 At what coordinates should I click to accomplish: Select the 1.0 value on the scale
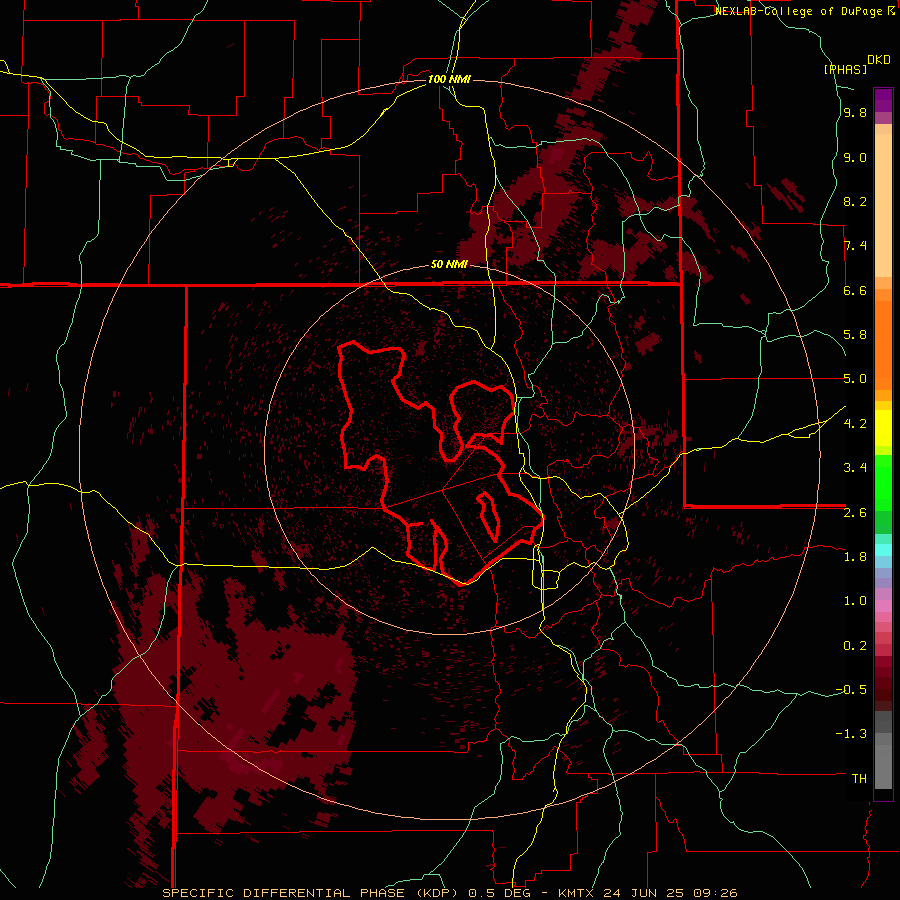point(855,601)
